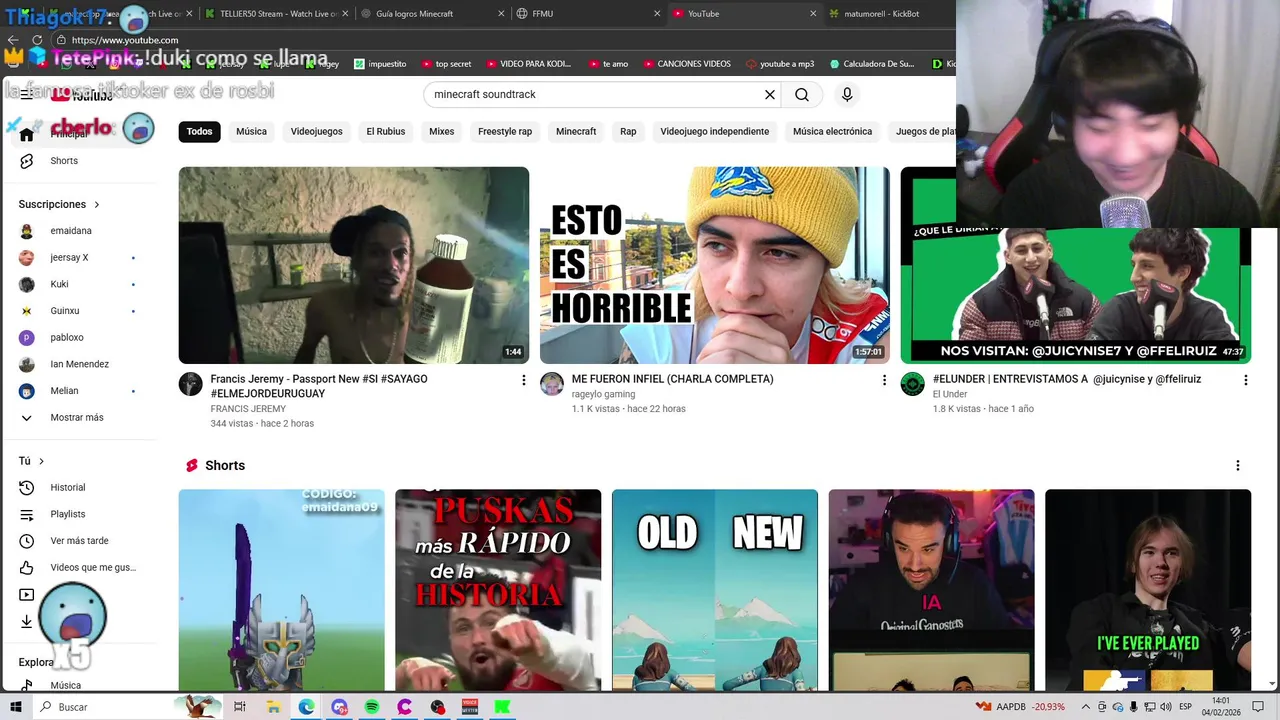Expand the Suscripciones section arrow

click(x=97, y=205)
